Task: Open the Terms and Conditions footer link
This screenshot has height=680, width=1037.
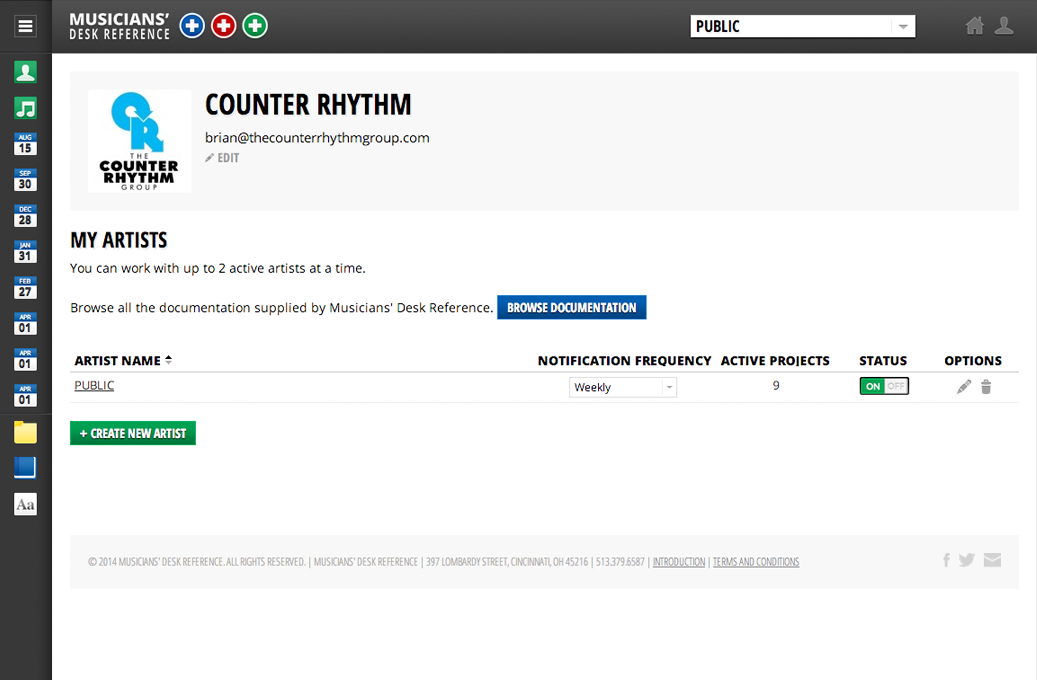Action: pyautogui.click(x=756, y=562)
